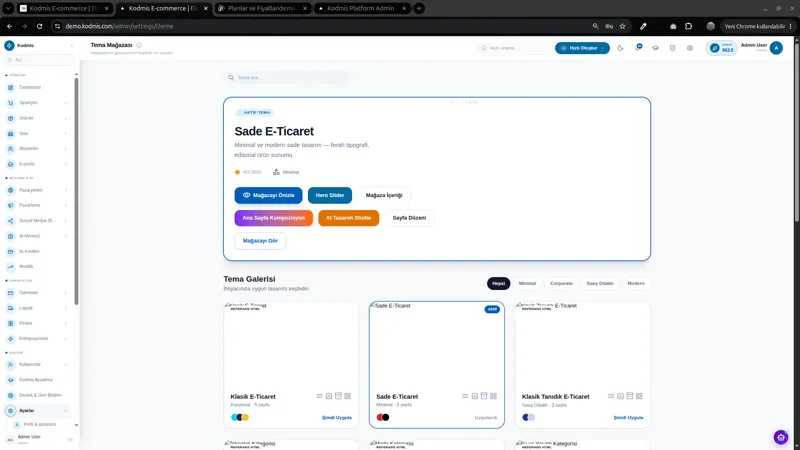Switch to Planlar ve Fiyatlandırma browser tab
The image size is (800, 450).
[262, 8]
